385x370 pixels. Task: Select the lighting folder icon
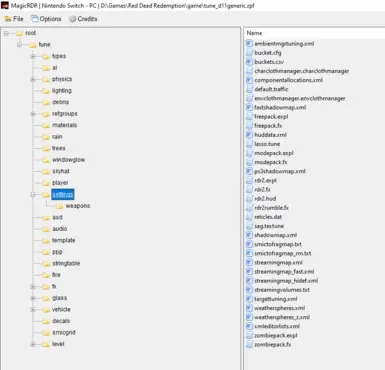point(46,91)
